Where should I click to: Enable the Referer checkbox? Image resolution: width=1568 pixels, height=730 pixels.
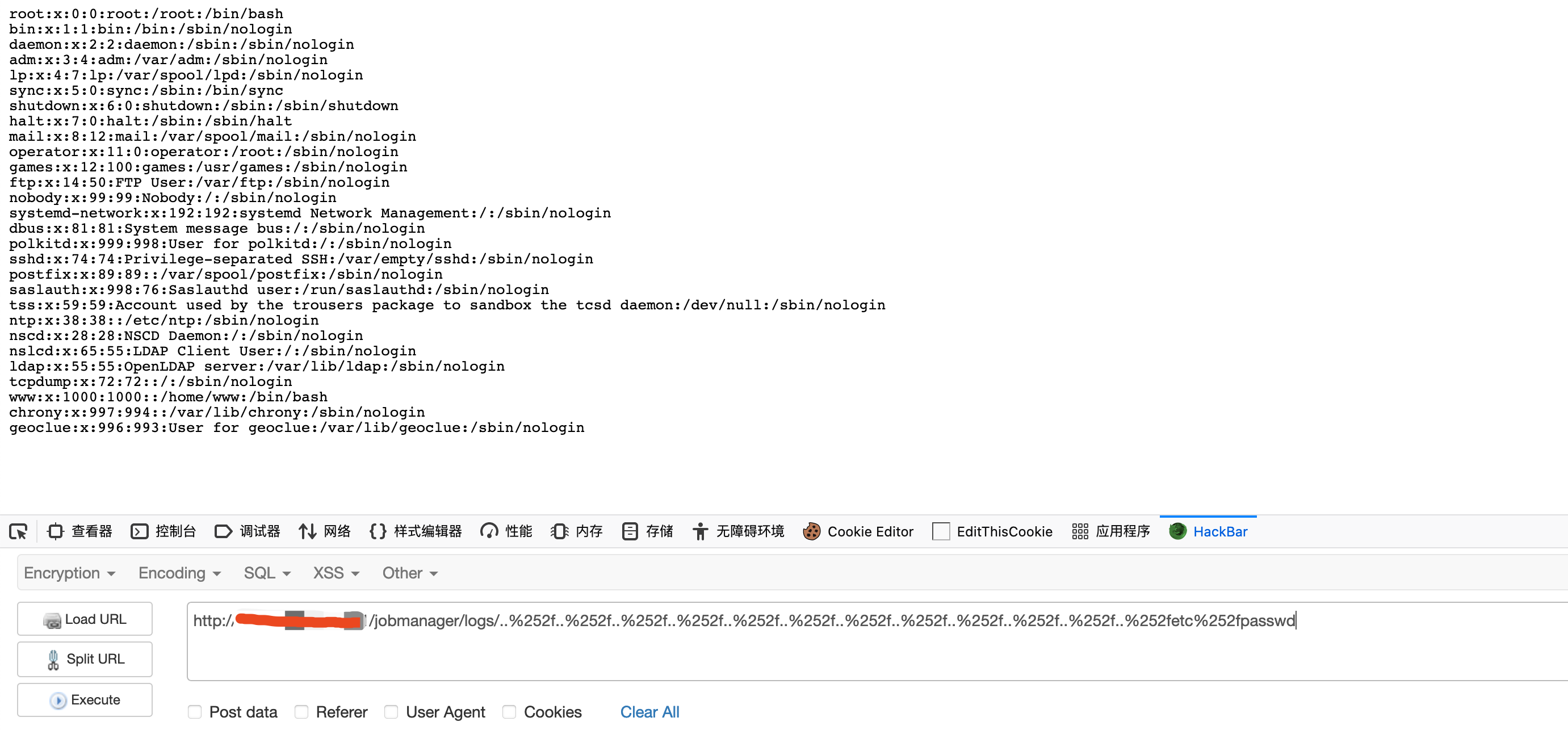click(301, 712)
